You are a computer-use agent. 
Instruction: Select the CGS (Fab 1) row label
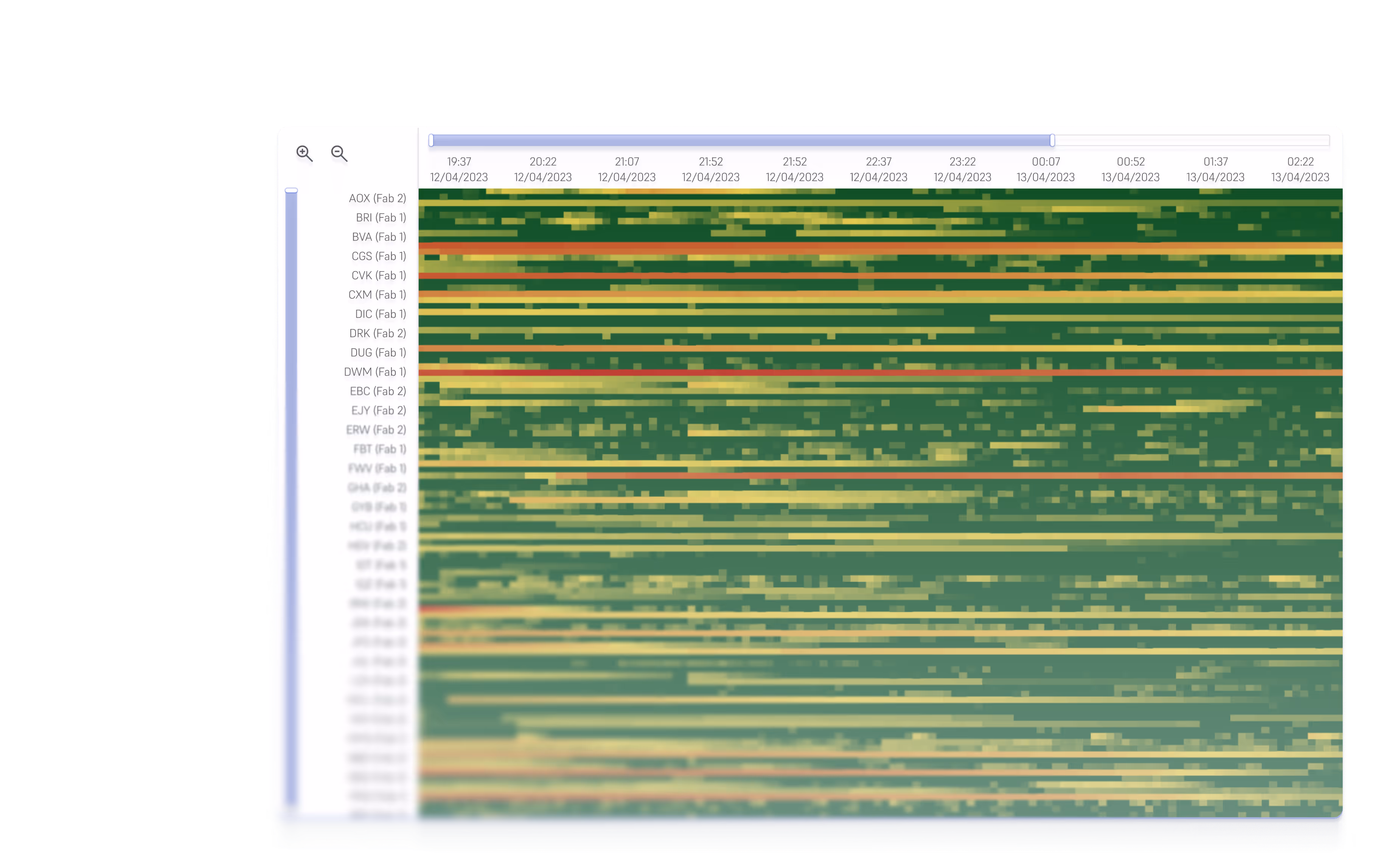[378, 256]
